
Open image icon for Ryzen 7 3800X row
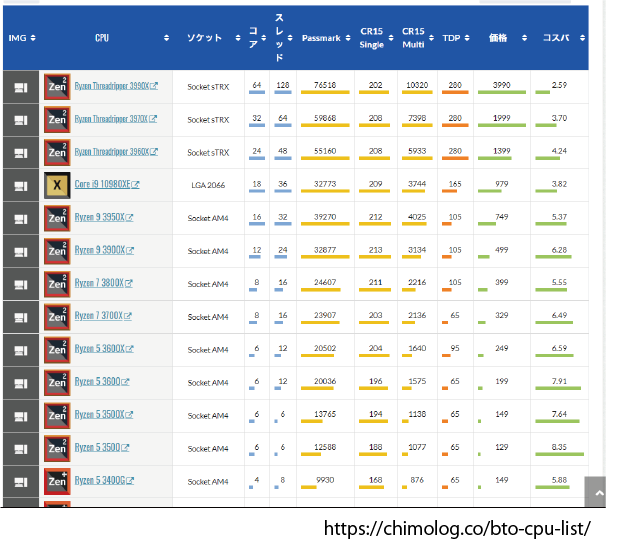[21, 285]
